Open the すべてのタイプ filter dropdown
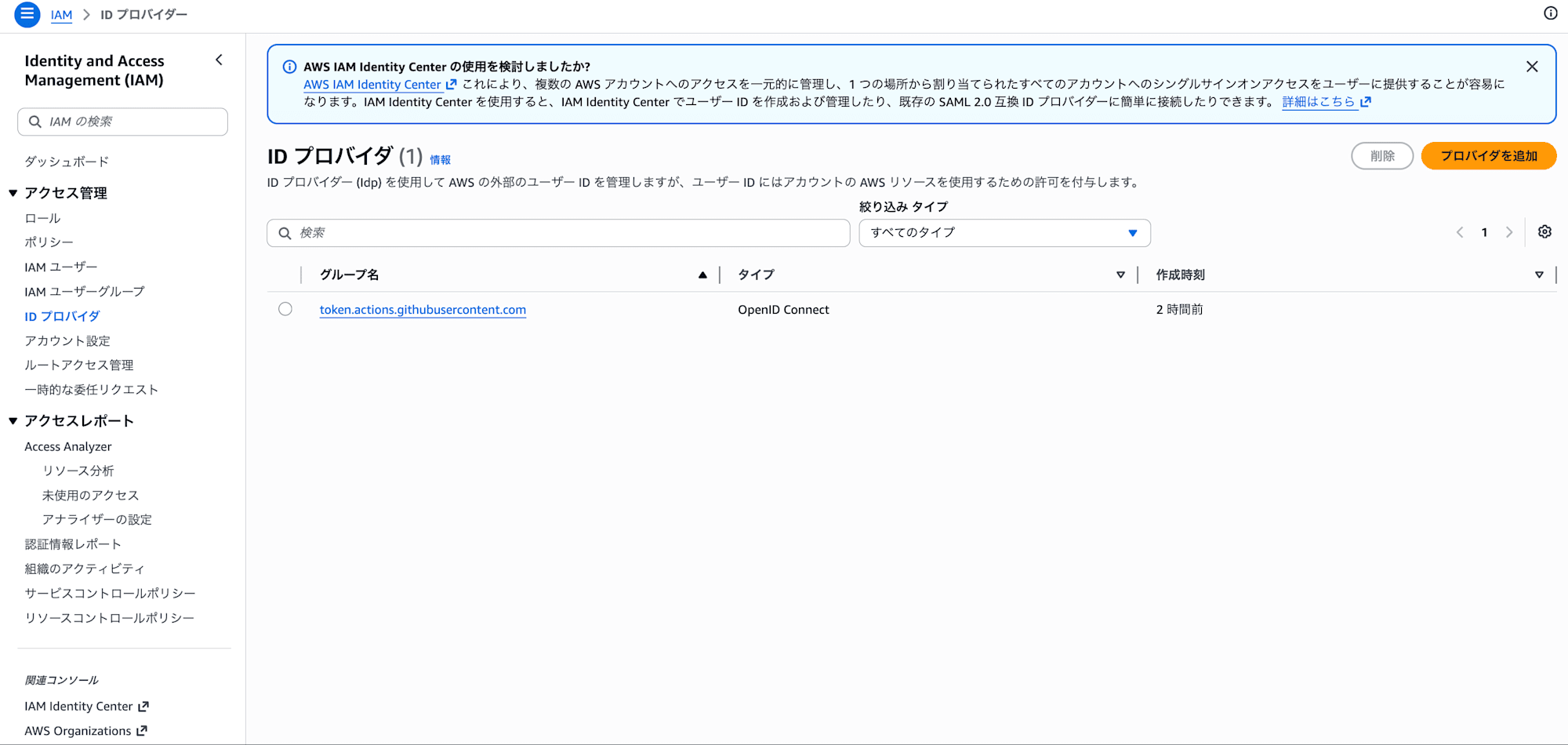This screenshot has width=1568, height=745. (x=1004, y=233)
